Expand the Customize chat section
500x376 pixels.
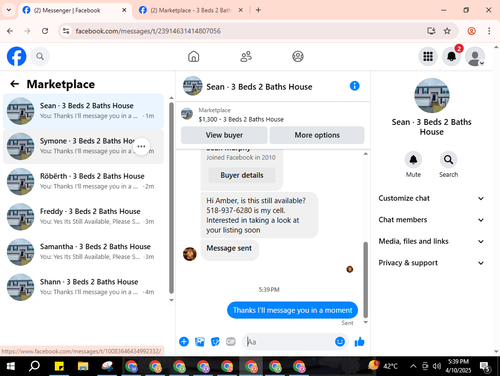[x=431, y=198]
